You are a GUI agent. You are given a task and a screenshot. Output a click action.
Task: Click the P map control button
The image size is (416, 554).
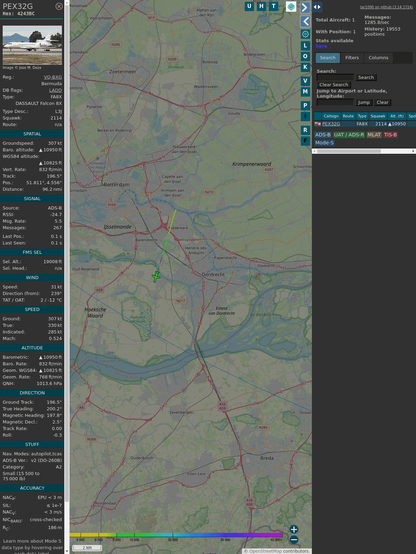pyautogui.click(x=305, y=105)
